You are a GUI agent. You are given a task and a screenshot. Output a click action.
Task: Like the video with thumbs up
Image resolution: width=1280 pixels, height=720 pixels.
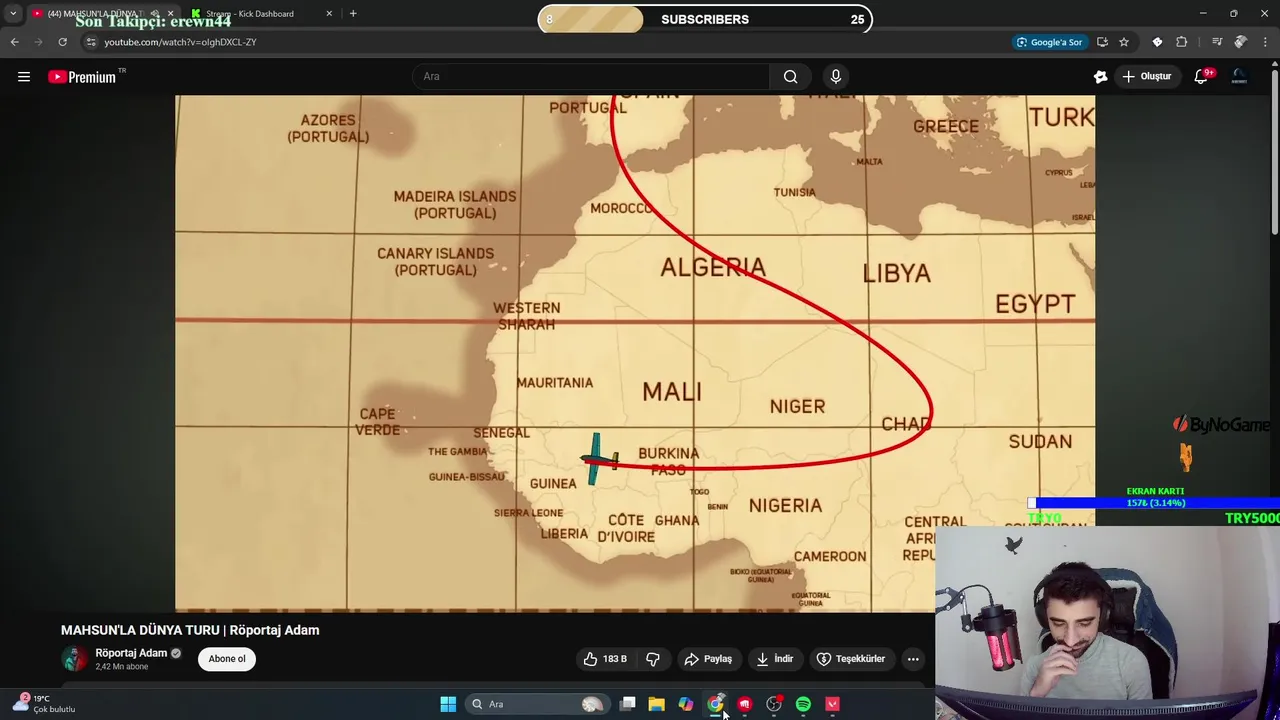click(x=604, y=659)
